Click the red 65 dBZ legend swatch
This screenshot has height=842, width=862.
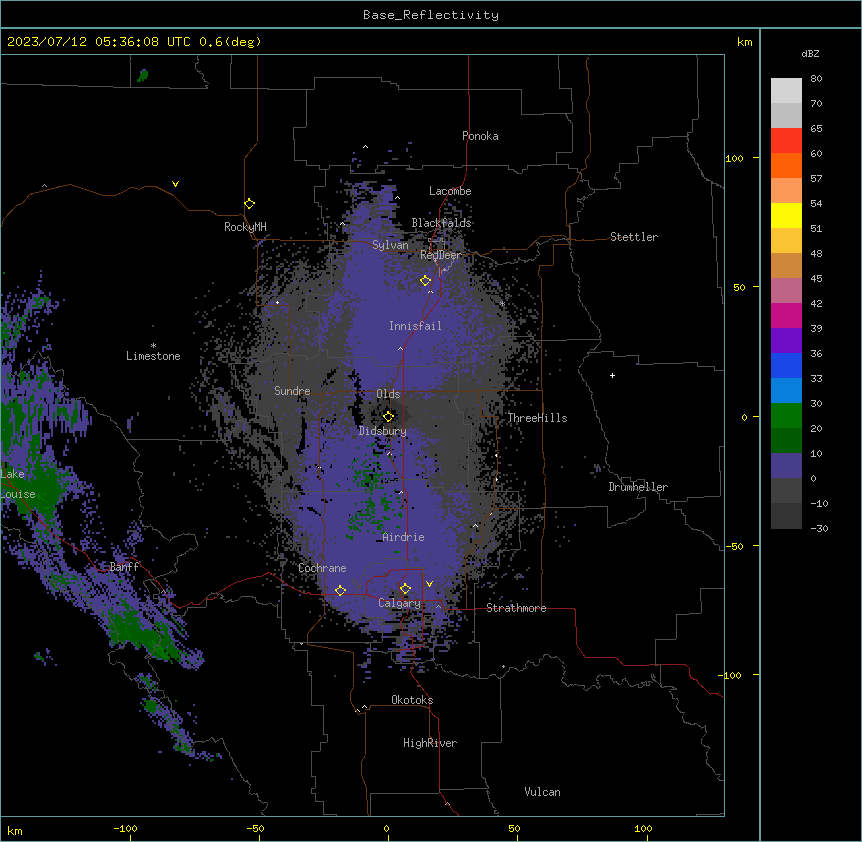pos(786,140)
